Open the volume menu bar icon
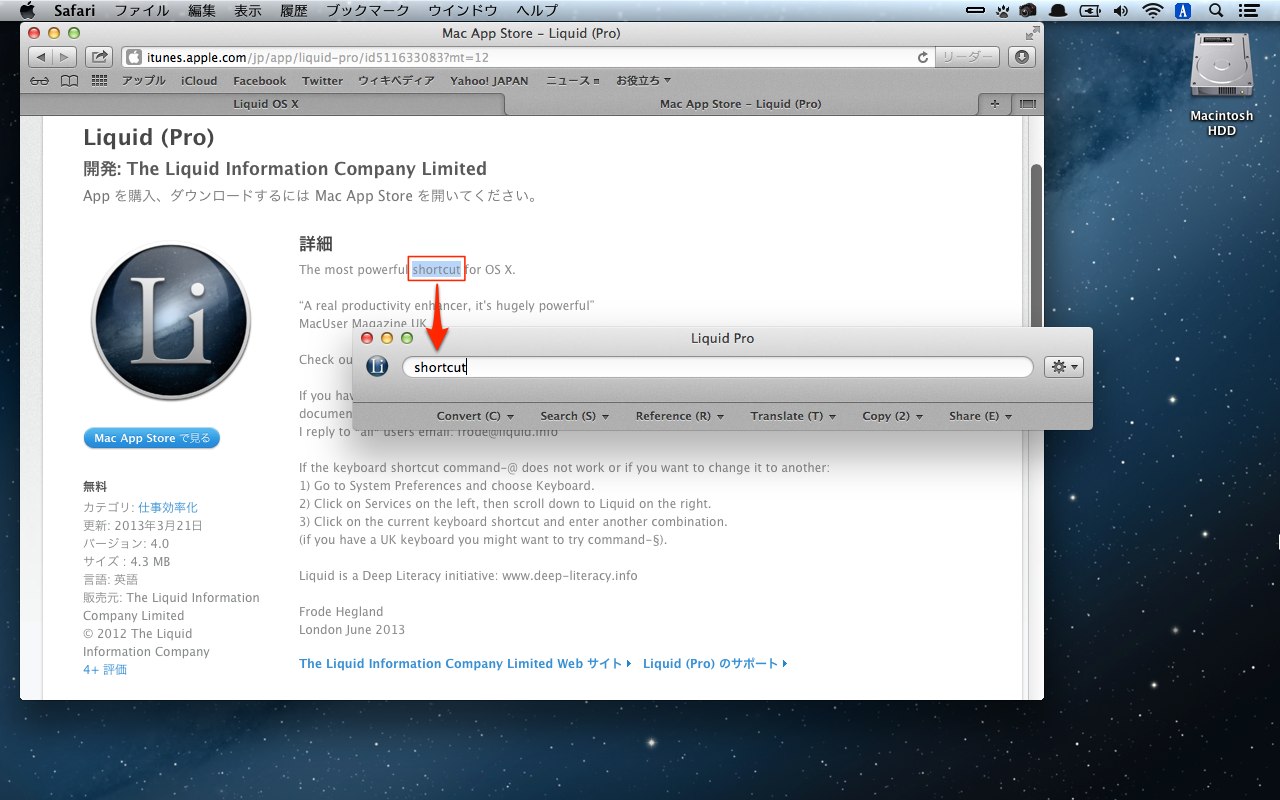1280x800 pixels. (x=1120, y=11)
